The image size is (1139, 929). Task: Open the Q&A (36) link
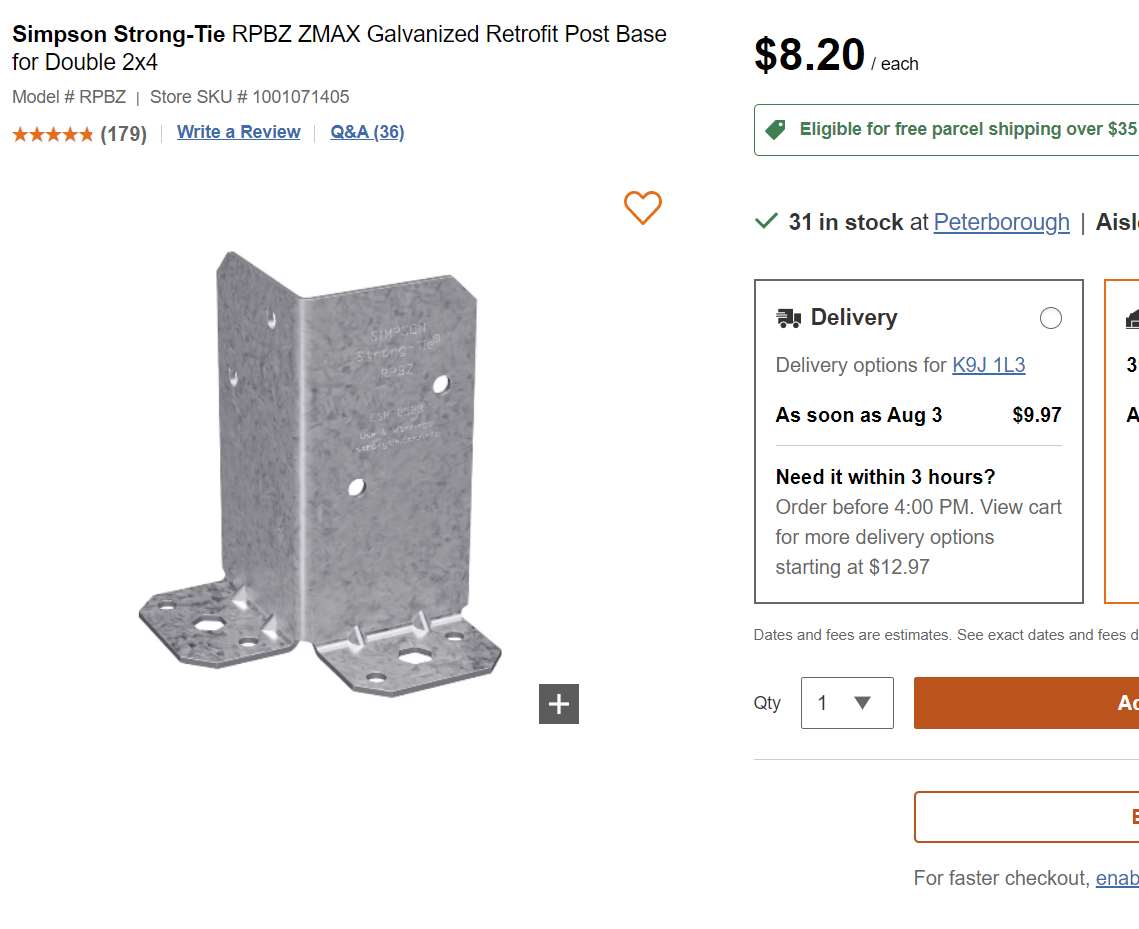(367, 132)
